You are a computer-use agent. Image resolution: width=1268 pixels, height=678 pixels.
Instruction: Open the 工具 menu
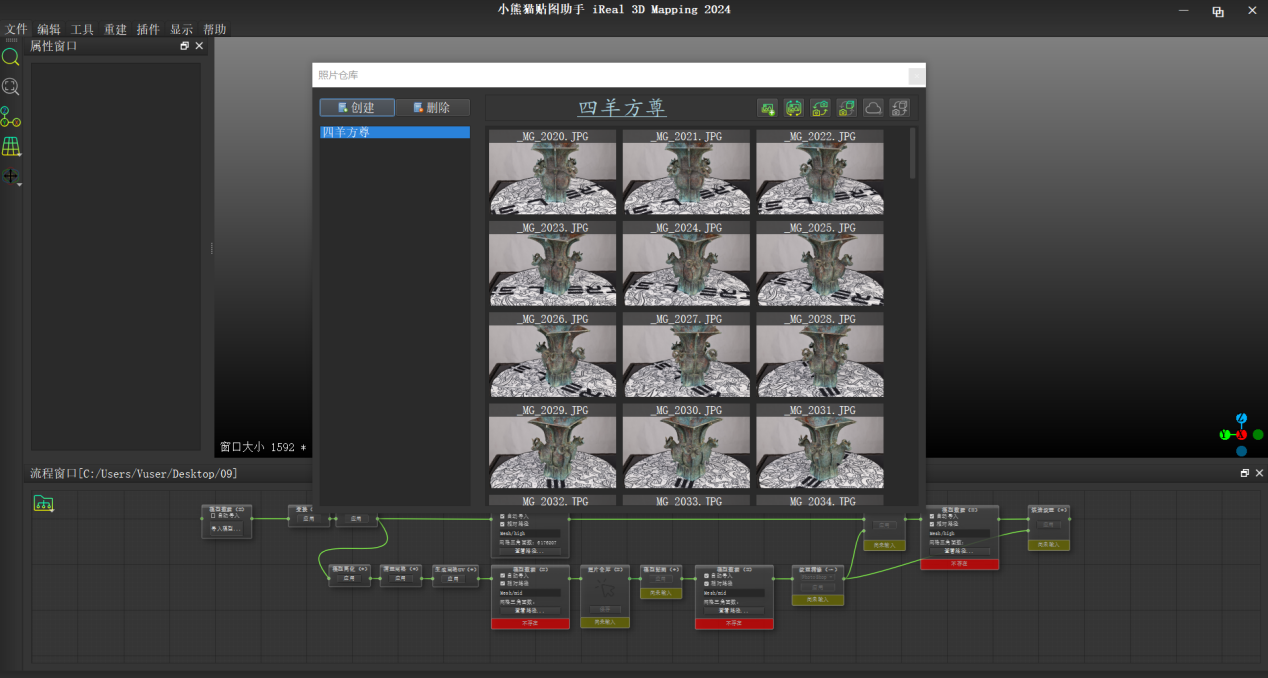tap(82, 30)
